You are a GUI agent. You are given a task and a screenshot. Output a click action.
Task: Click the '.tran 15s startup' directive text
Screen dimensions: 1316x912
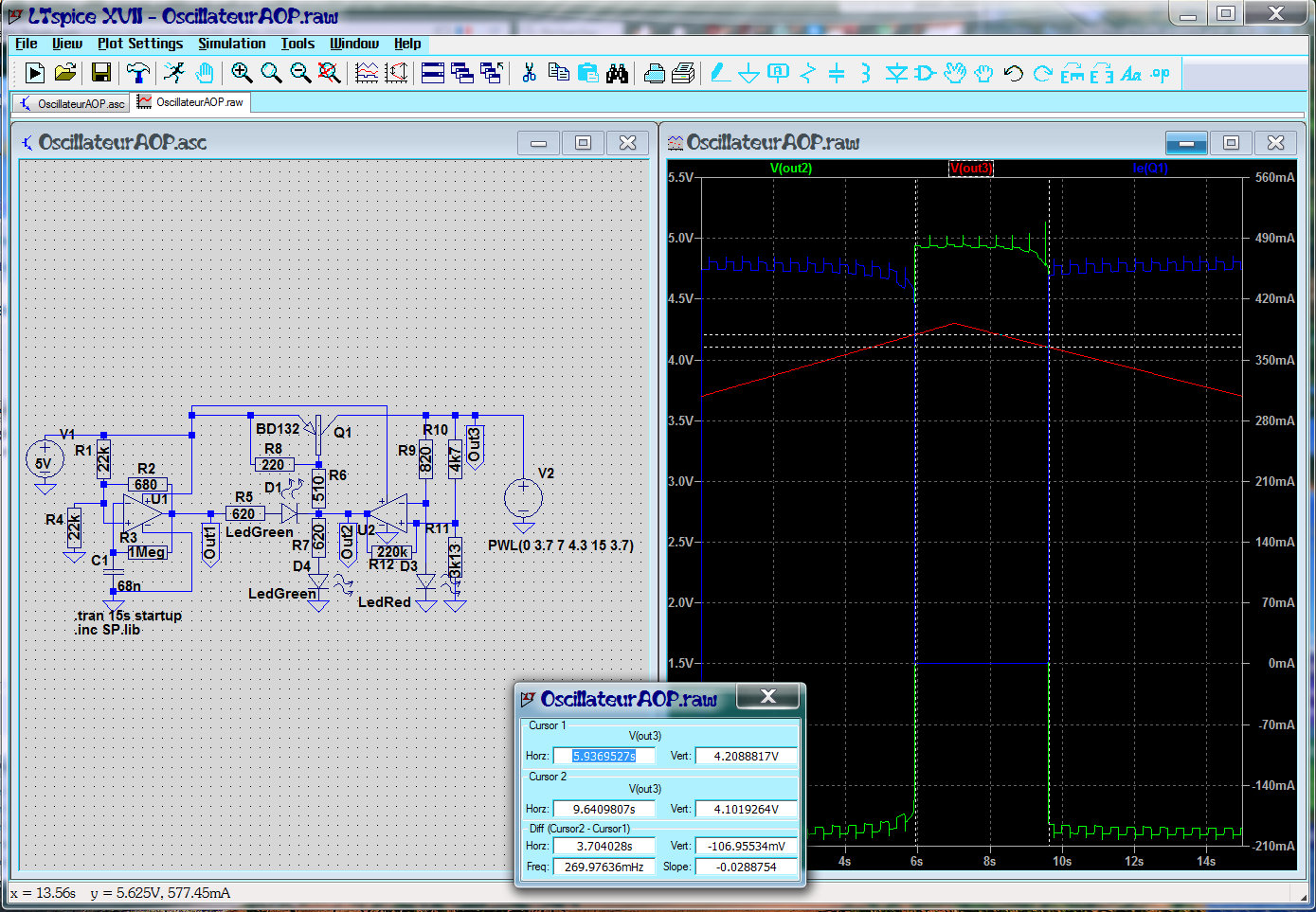[128, 616]
